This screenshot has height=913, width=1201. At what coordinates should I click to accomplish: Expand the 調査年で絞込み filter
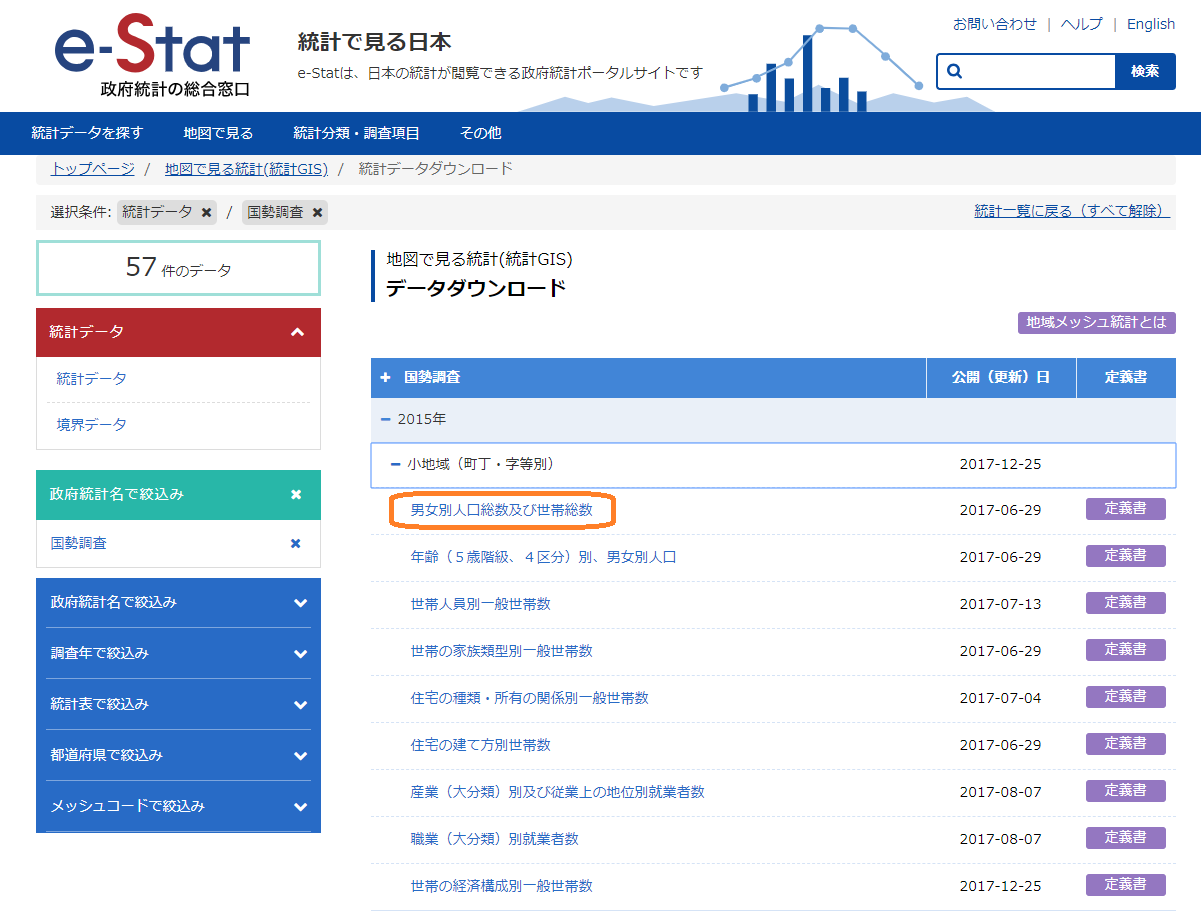point(300,654)
